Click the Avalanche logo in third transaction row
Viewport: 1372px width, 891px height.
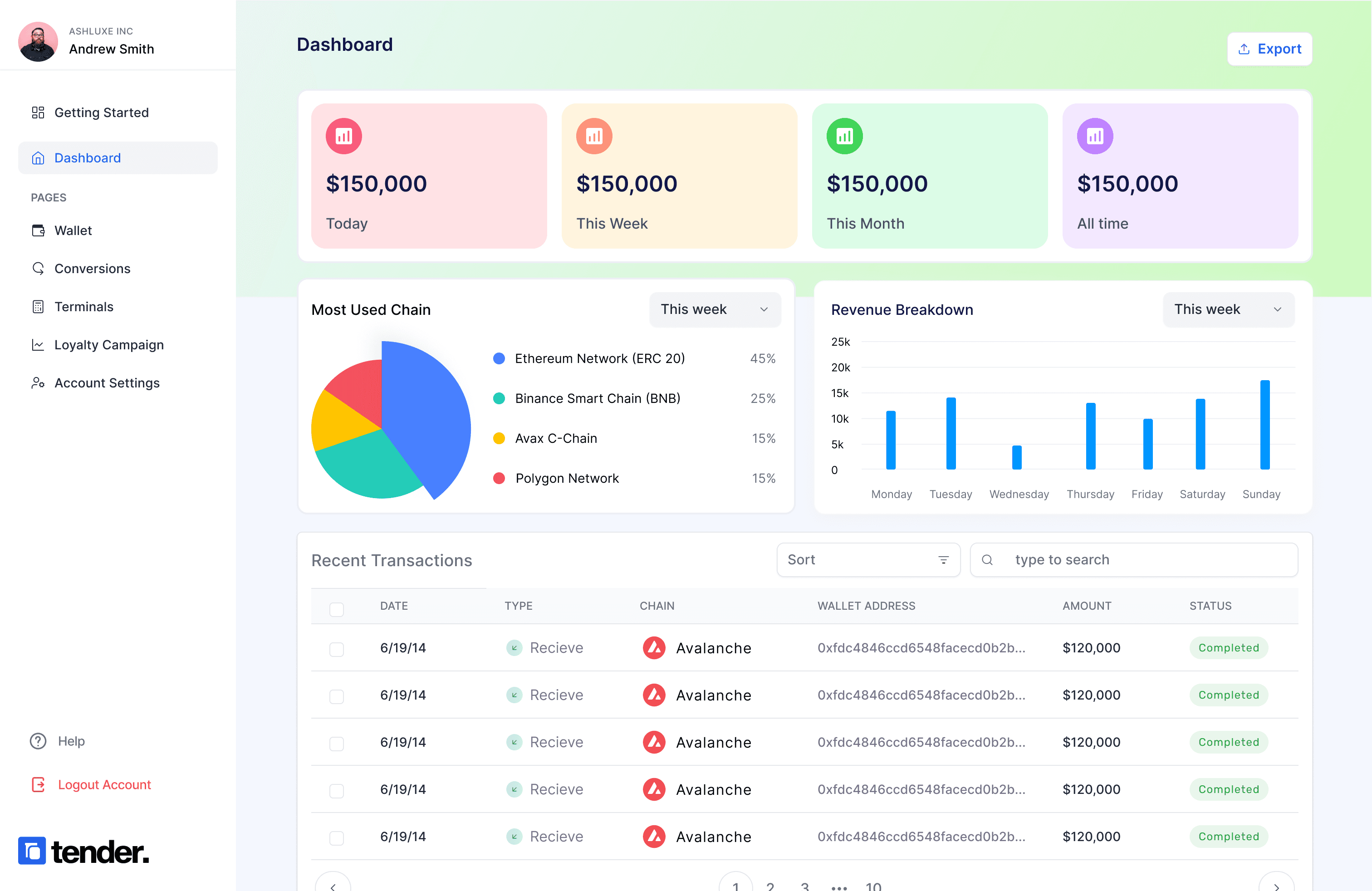(x=654, y=742)
